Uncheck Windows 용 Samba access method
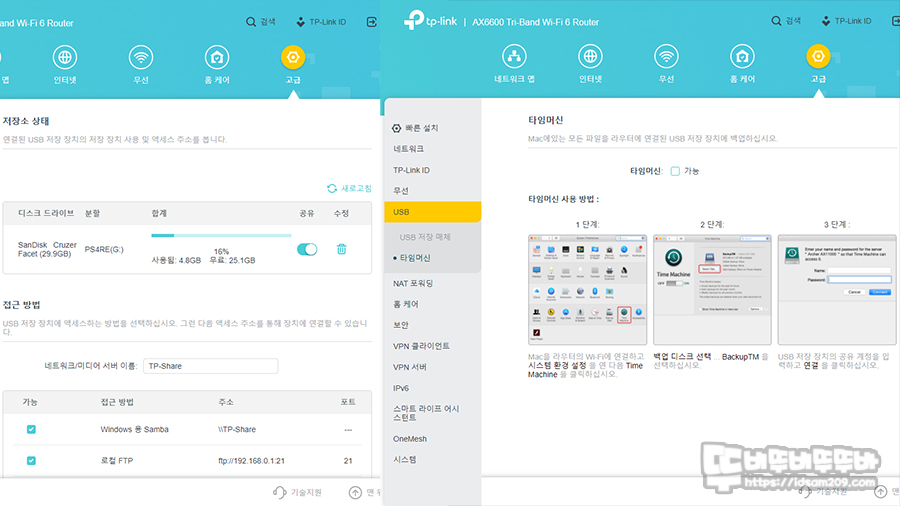 click(31, 429)
